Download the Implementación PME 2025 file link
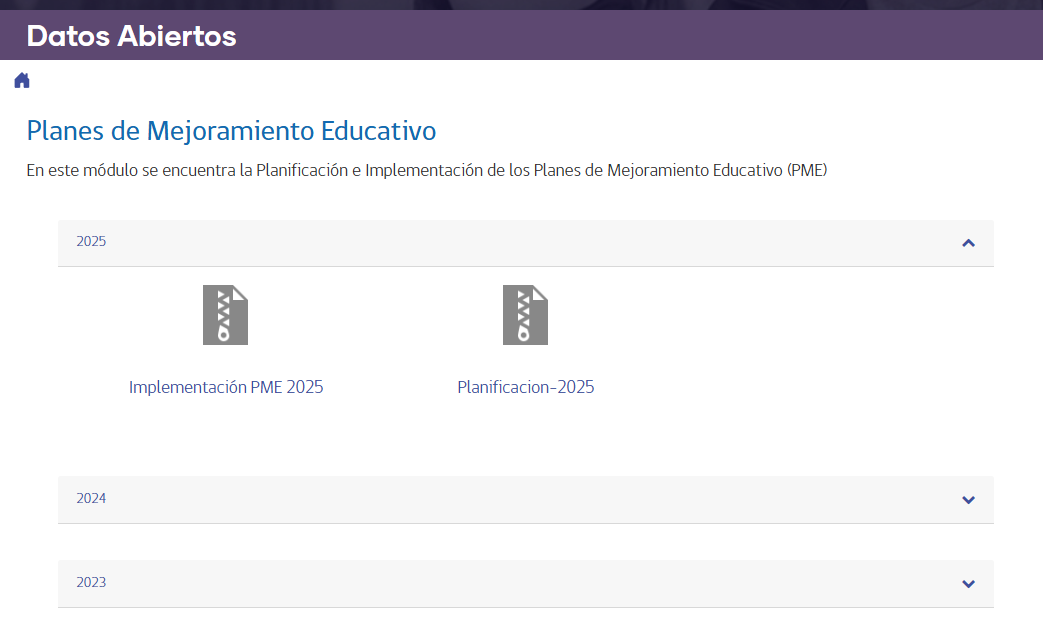Screen dimensions: 1043x638 (226, 387)
